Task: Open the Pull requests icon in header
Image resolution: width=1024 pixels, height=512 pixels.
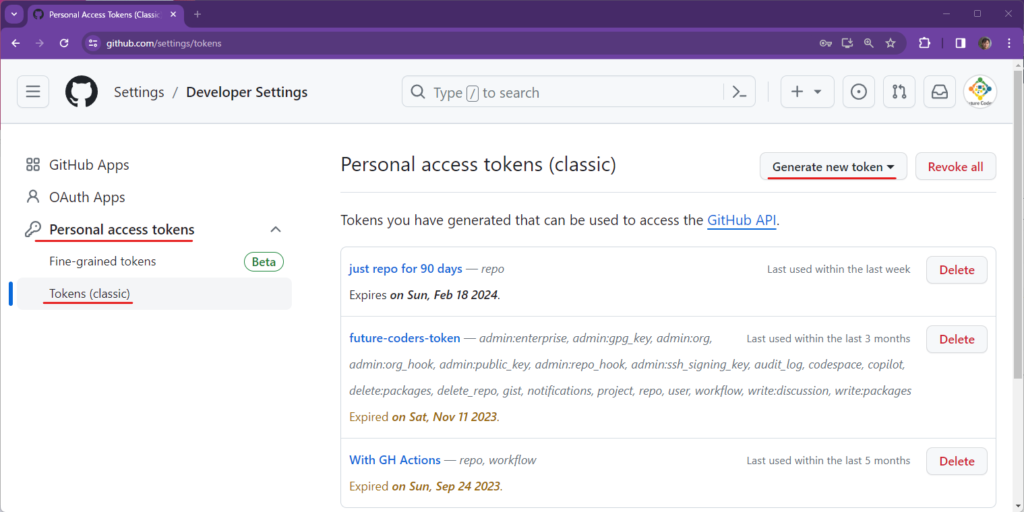Action: 899,92
